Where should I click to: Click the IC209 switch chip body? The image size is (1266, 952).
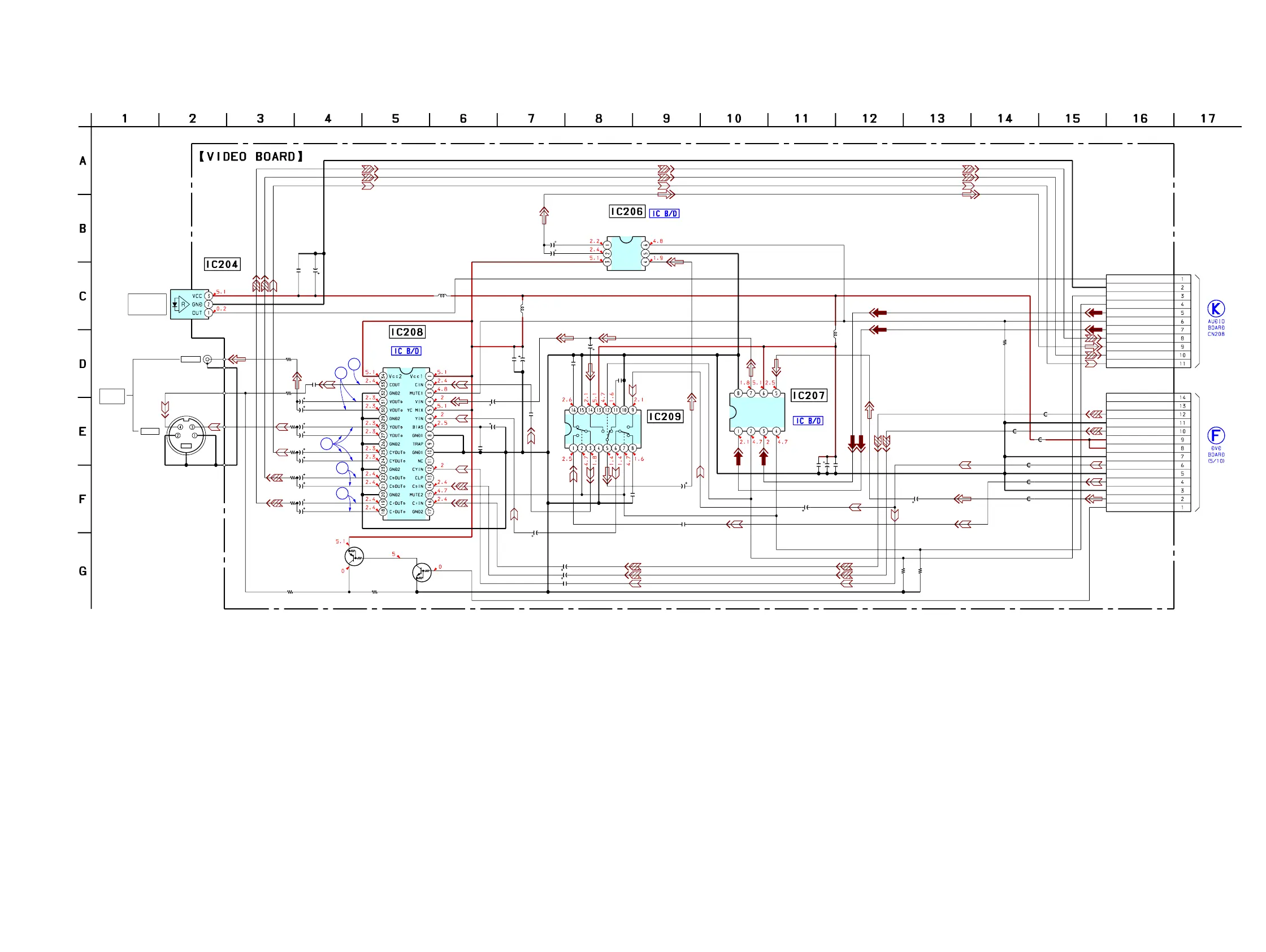pos(602,429)
